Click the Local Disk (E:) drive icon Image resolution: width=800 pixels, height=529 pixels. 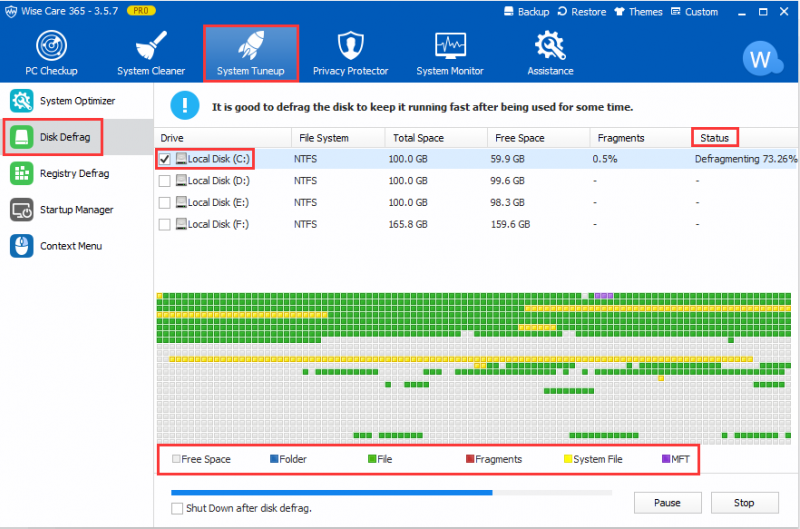181,203
